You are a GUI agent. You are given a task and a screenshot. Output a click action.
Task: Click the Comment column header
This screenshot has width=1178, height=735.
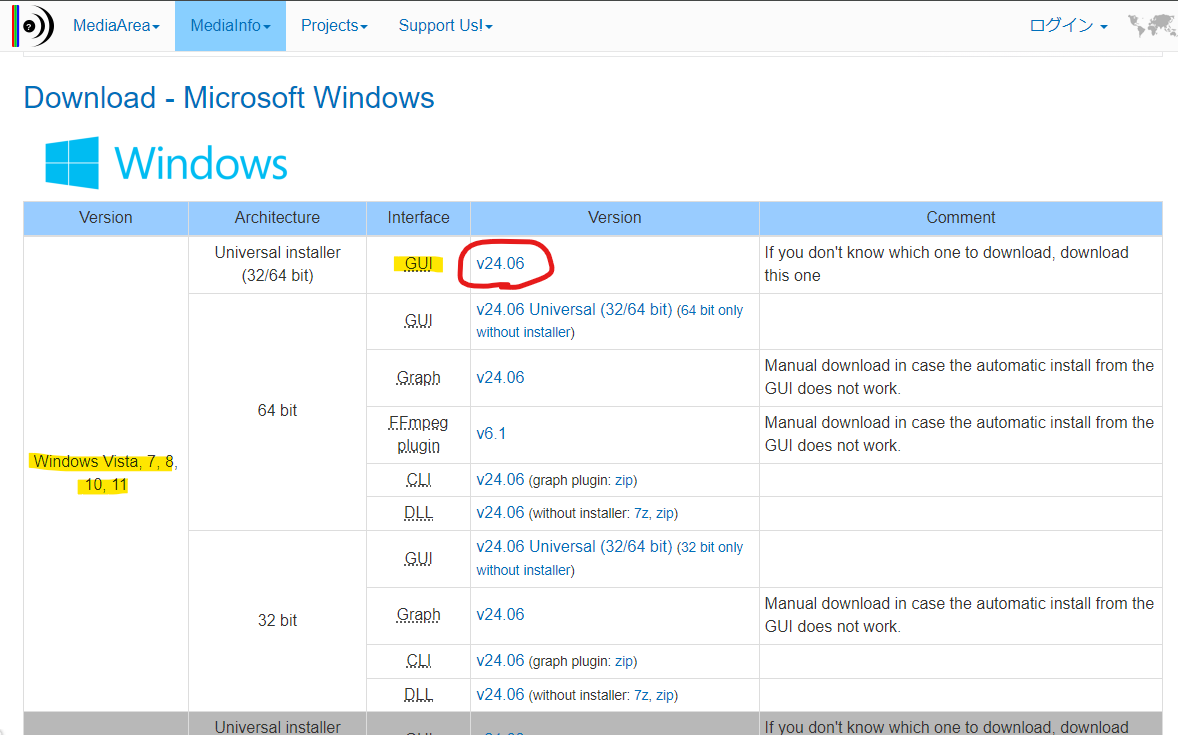[x=961, y=217]
